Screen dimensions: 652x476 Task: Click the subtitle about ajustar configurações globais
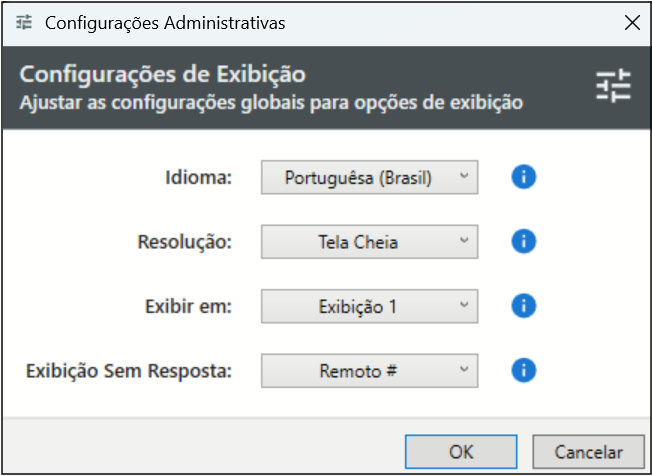(x=271, y=102)
